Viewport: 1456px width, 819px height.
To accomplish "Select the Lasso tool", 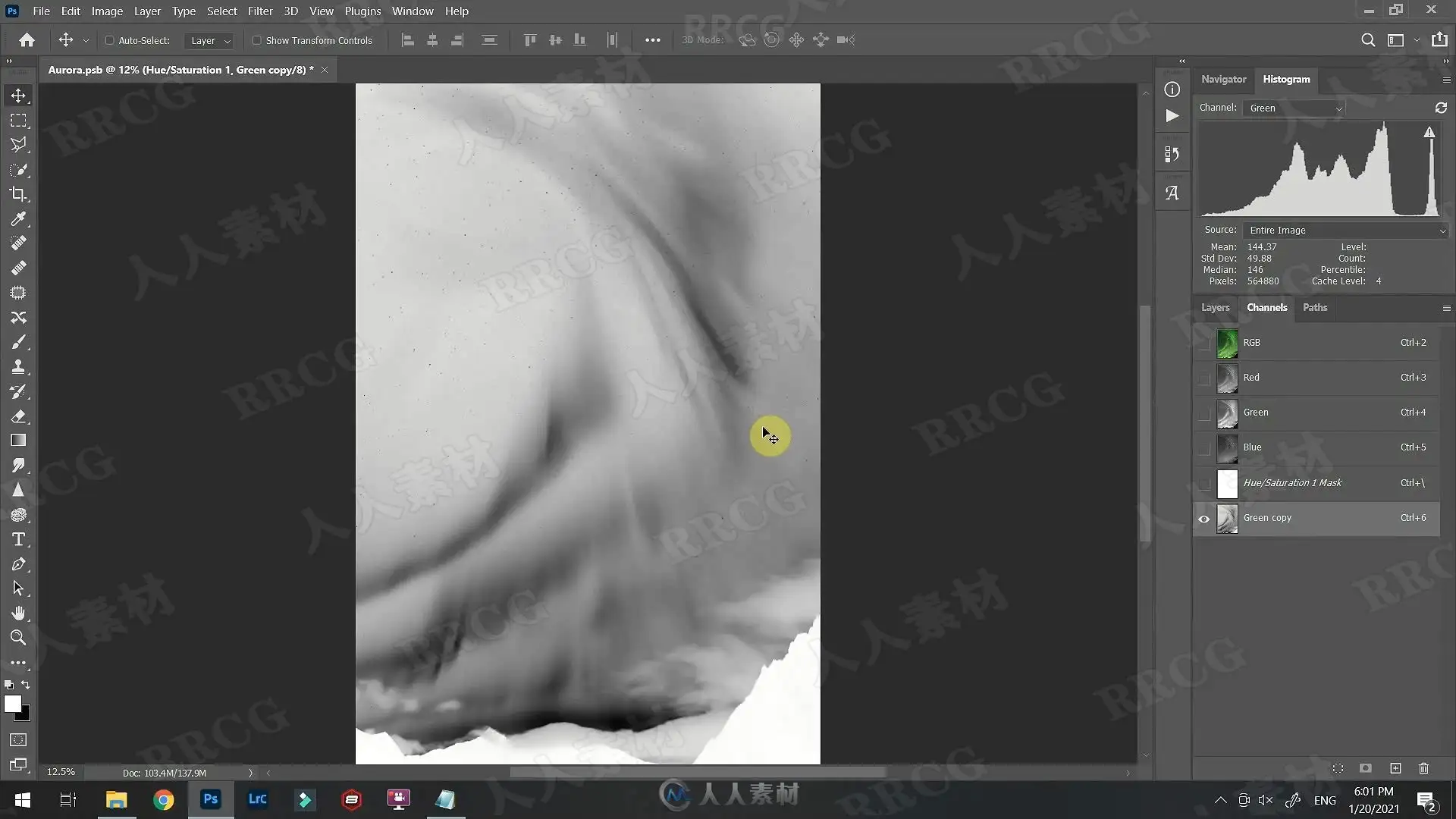I will [18, 145].
